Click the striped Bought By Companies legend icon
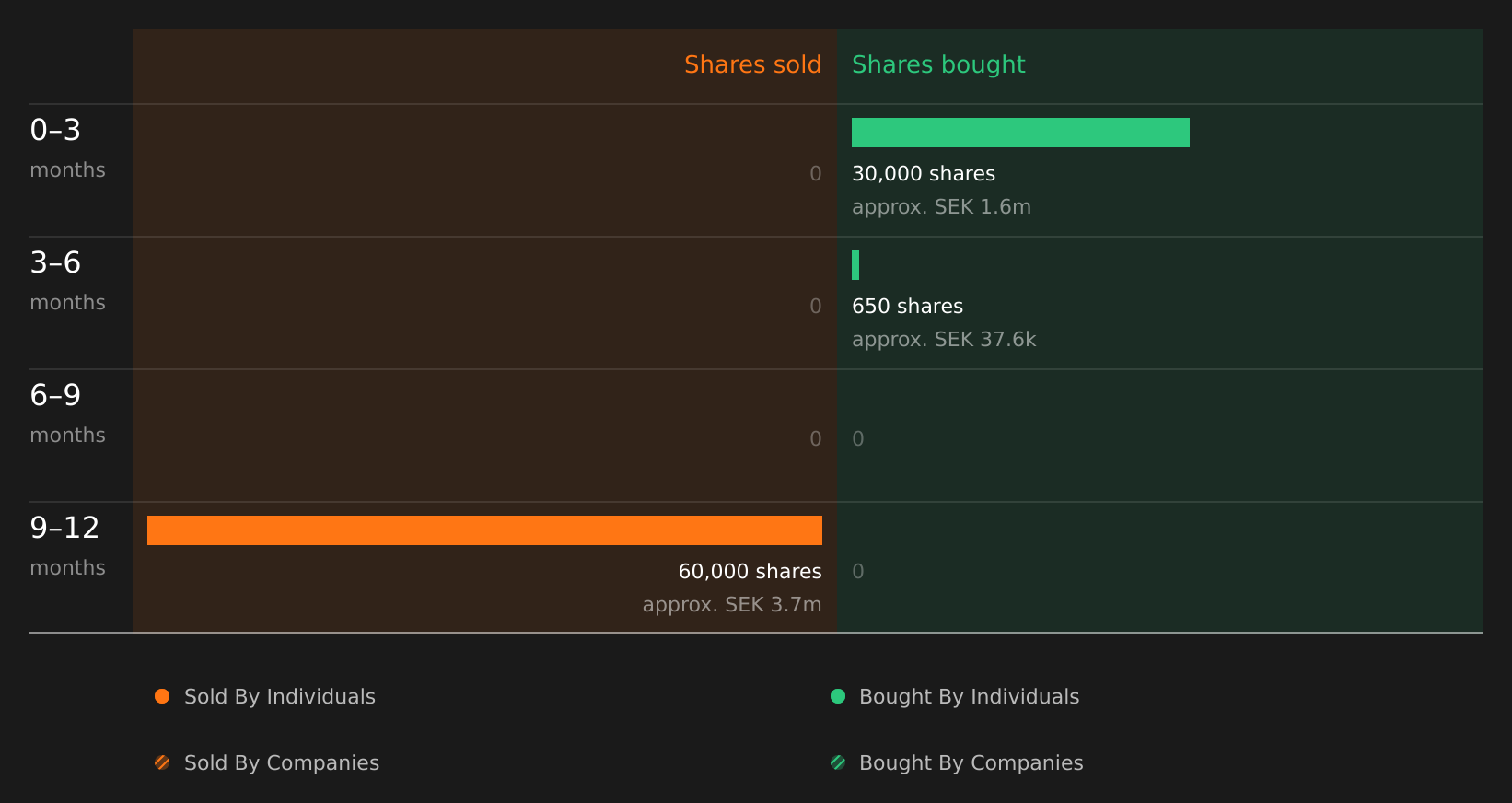Screen dimensions: 1512x803 [838, 762]
